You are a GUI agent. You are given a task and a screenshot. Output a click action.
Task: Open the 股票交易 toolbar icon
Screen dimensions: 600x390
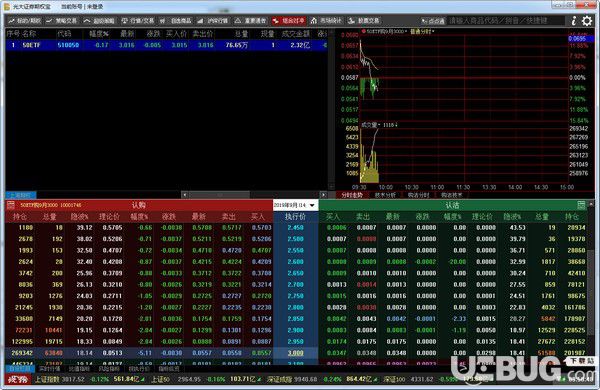pos(363,21)
